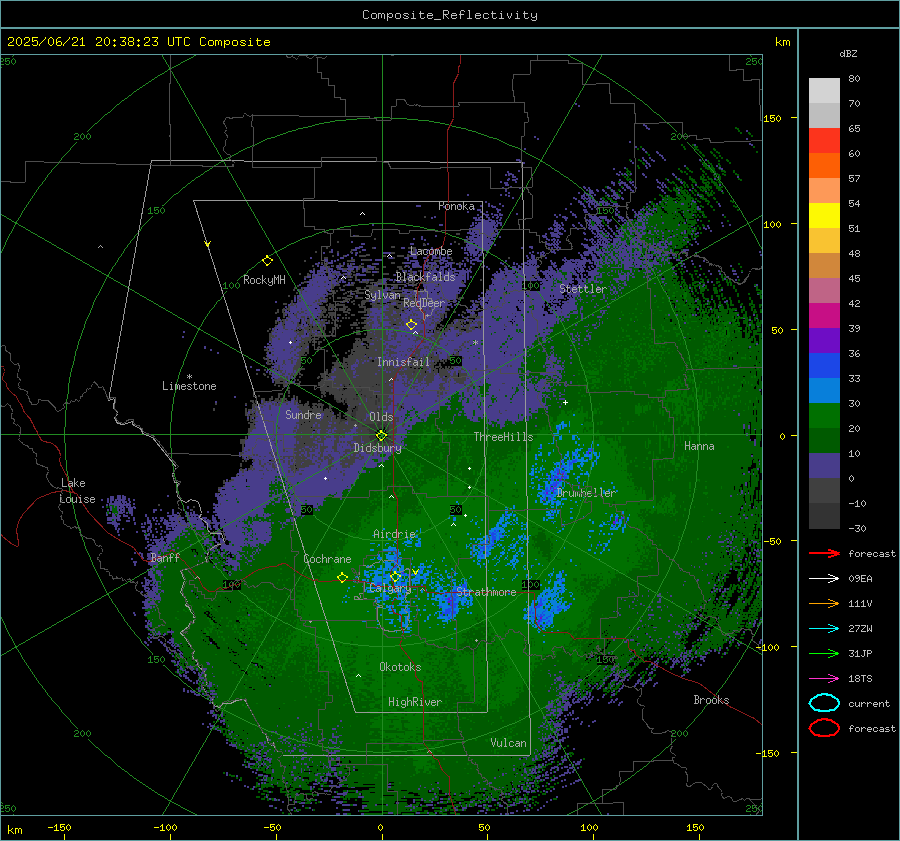
Task: Click the blue 33 dBZ color swatch
Action: coord(824,366)
